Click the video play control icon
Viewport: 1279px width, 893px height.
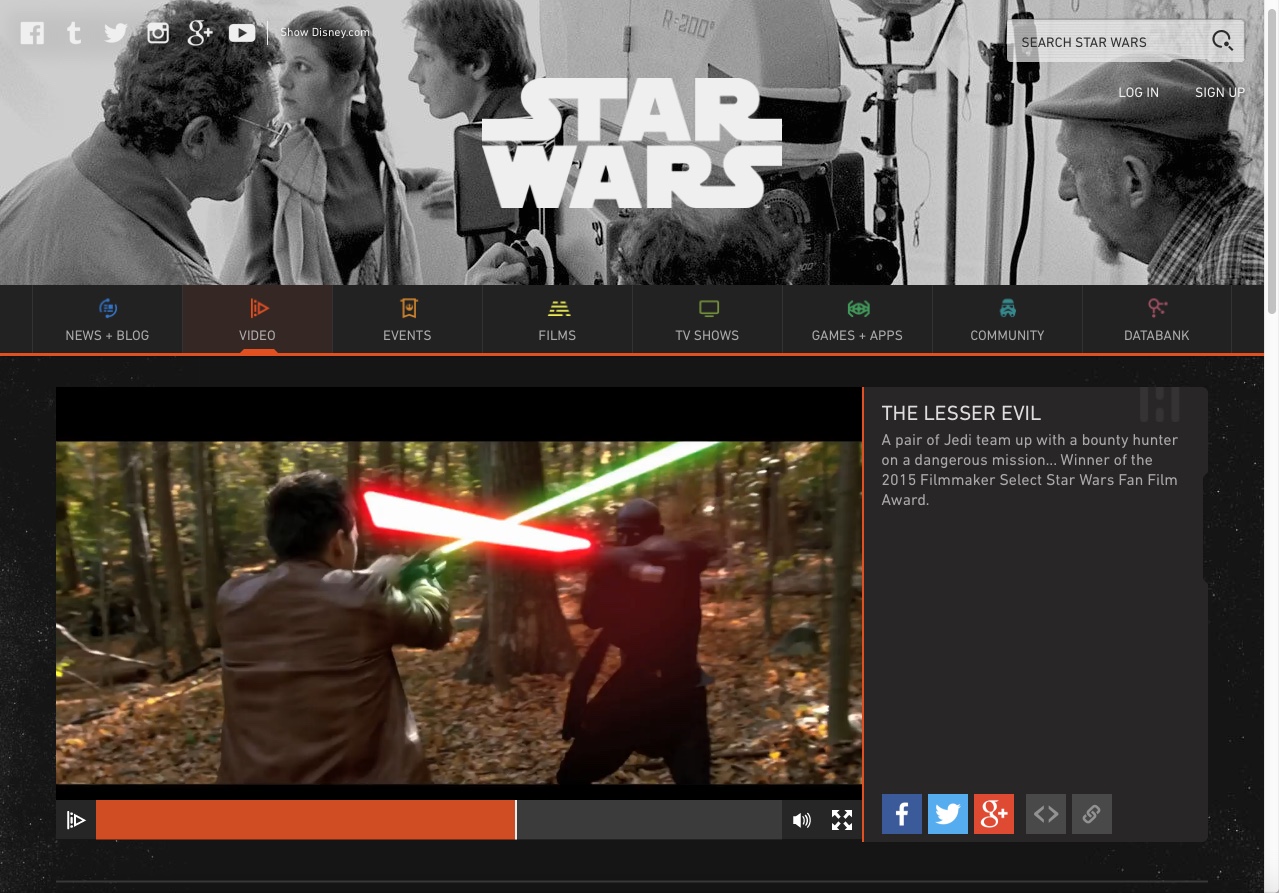(76, 820)
